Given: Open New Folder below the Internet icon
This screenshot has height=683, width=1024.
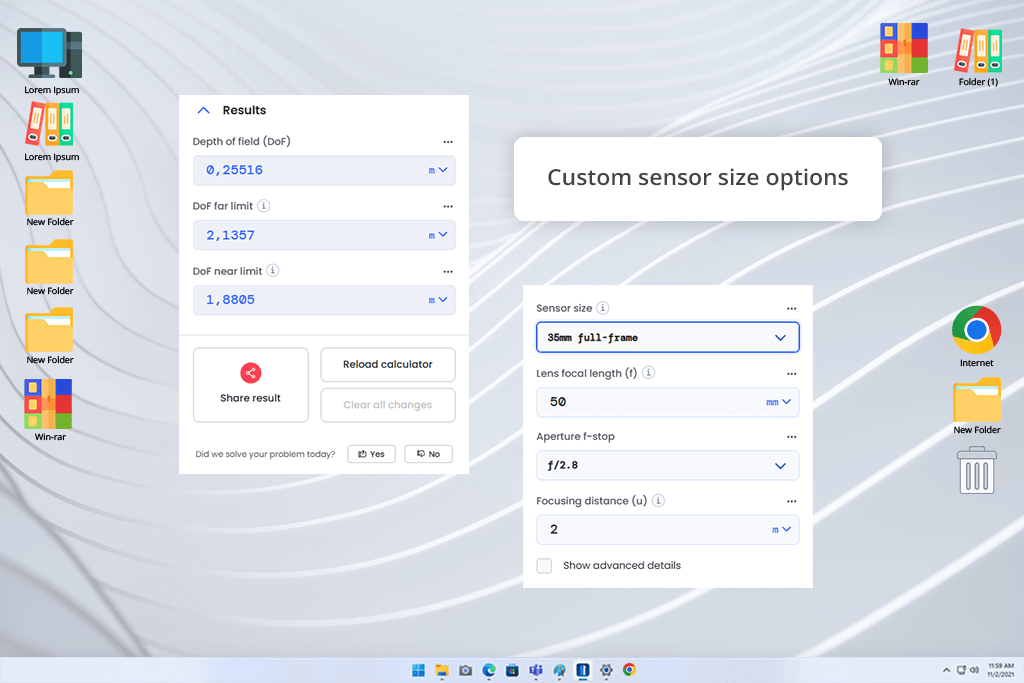Looking at the screenshot, I should point(976,406).
